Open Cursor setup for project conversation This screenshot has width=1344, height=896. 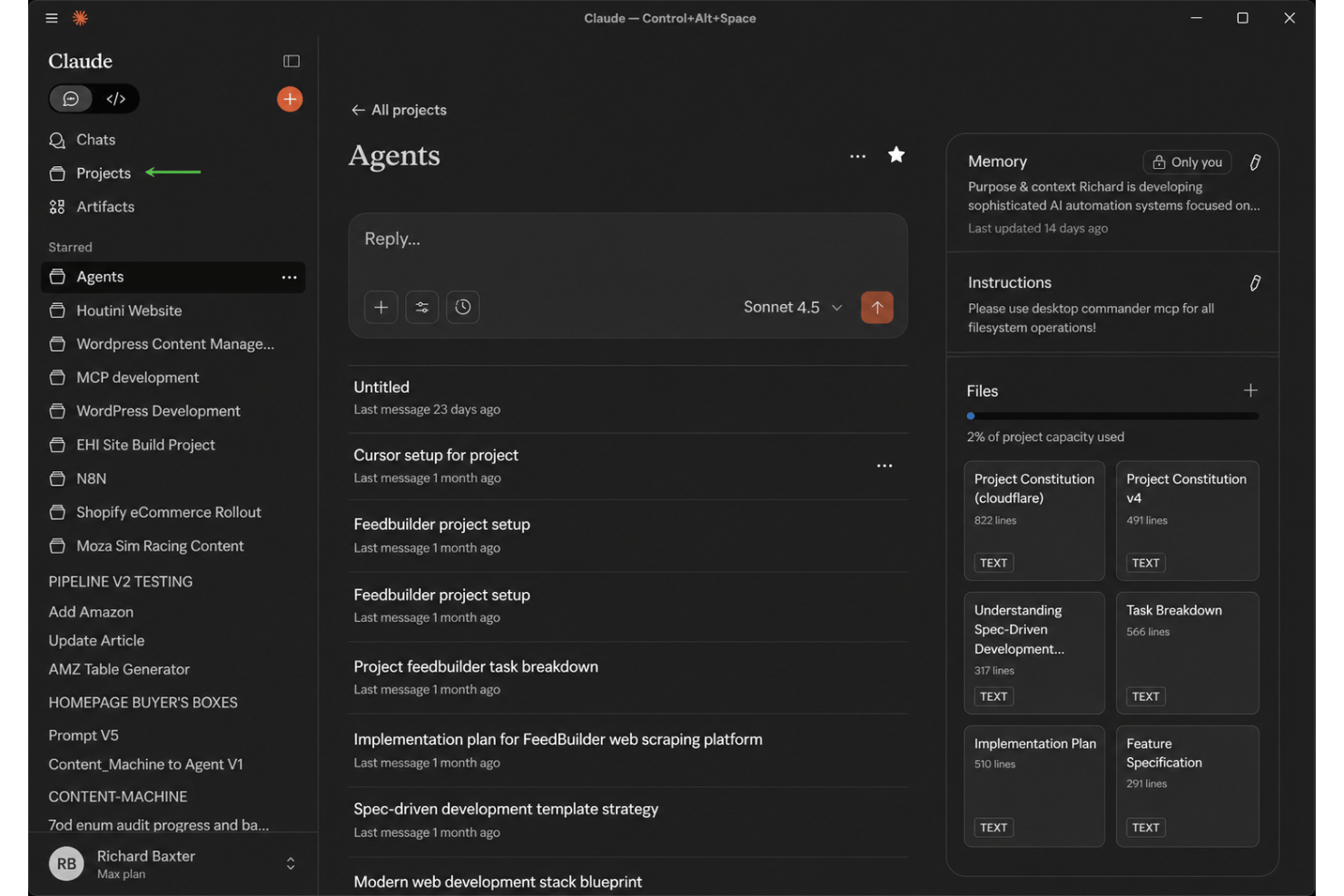628,466
